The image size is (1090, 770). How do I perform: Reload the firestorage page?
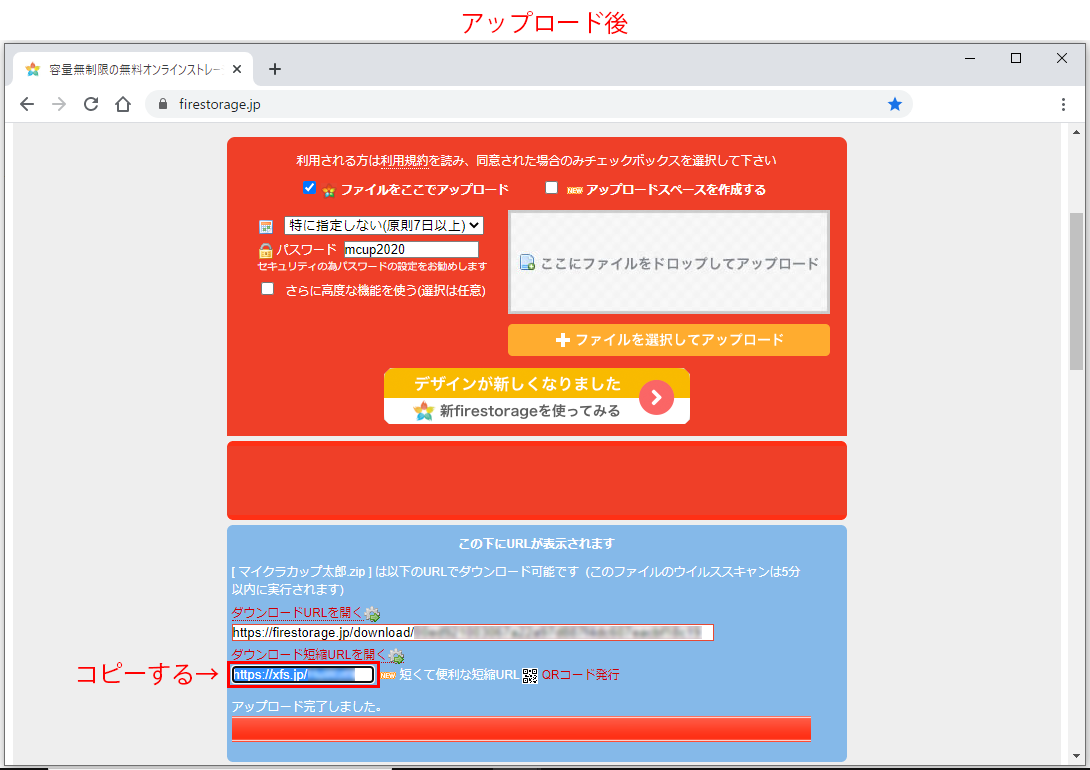coord(91,104)
